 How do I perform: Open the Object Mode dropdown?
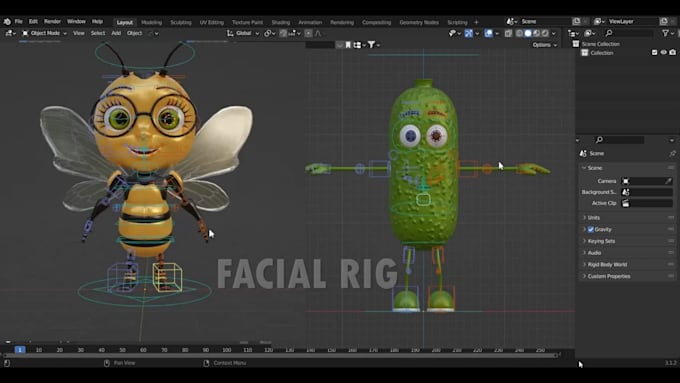[x=44, y=33]
